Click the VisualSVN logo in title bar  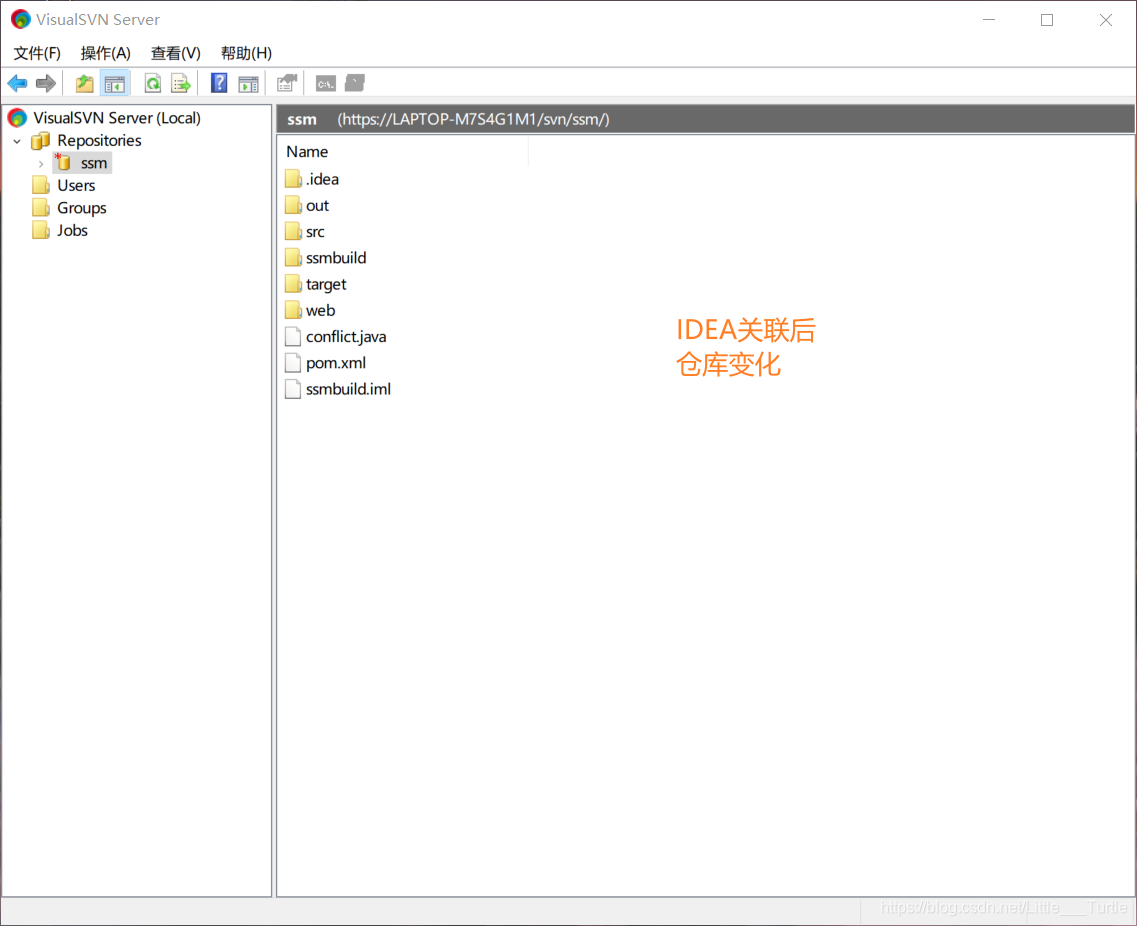(20, 20)
